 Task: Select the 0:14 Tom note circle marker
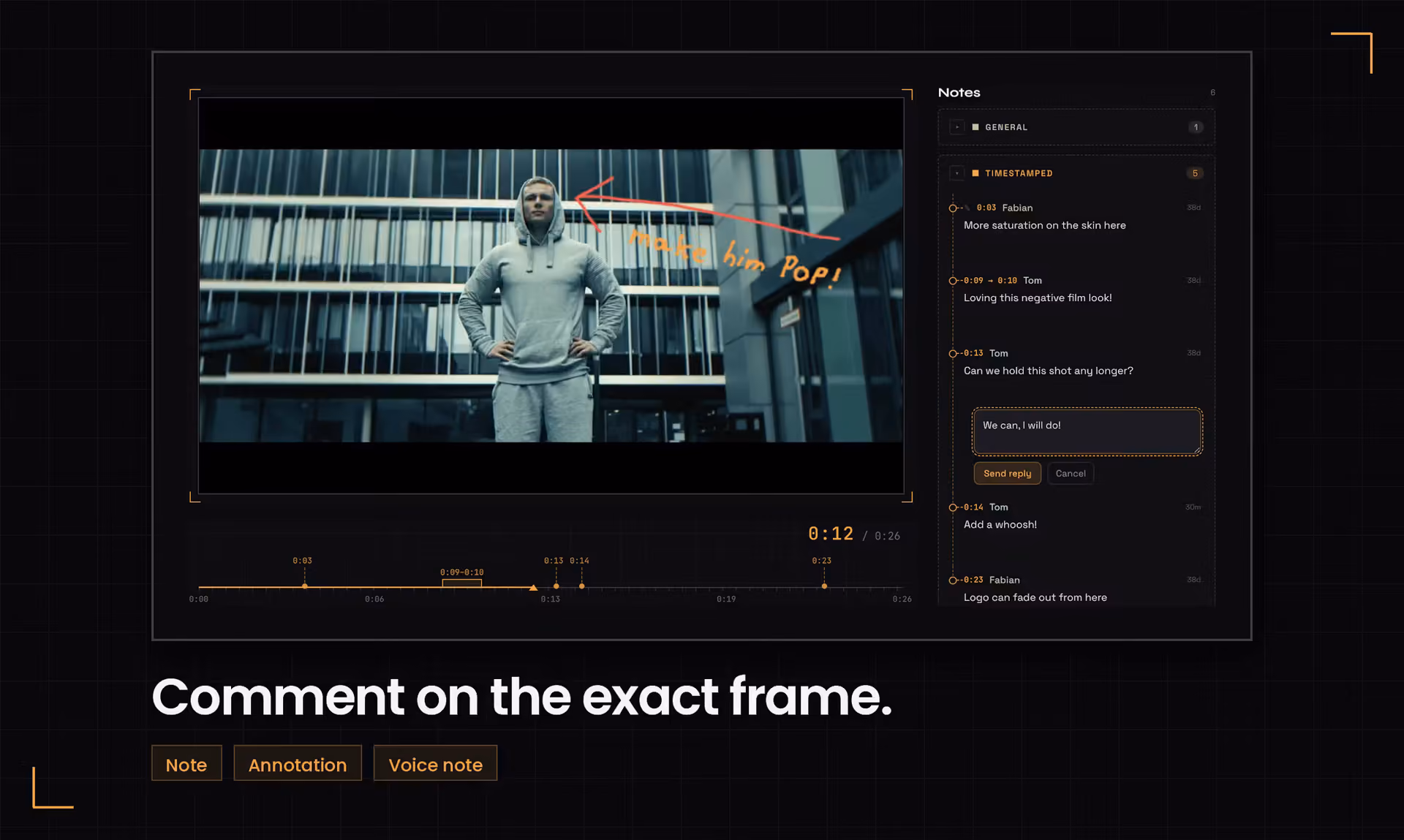click(x=953, y=507)
